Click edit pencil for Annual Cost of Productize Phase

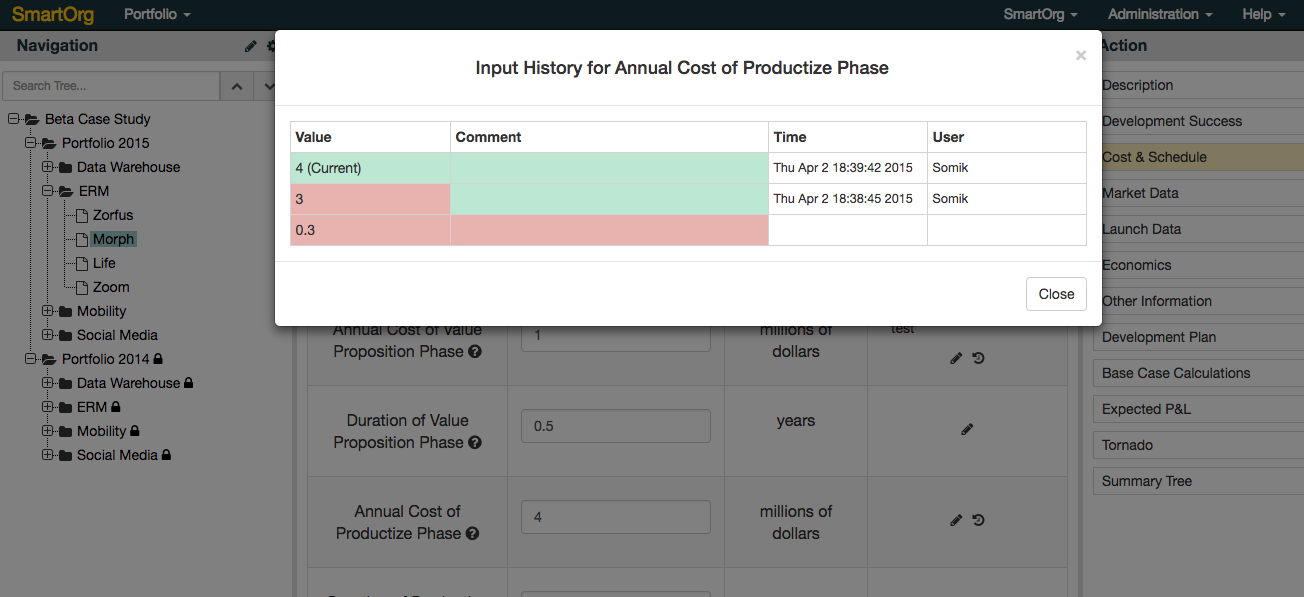(x=956, y=520)
